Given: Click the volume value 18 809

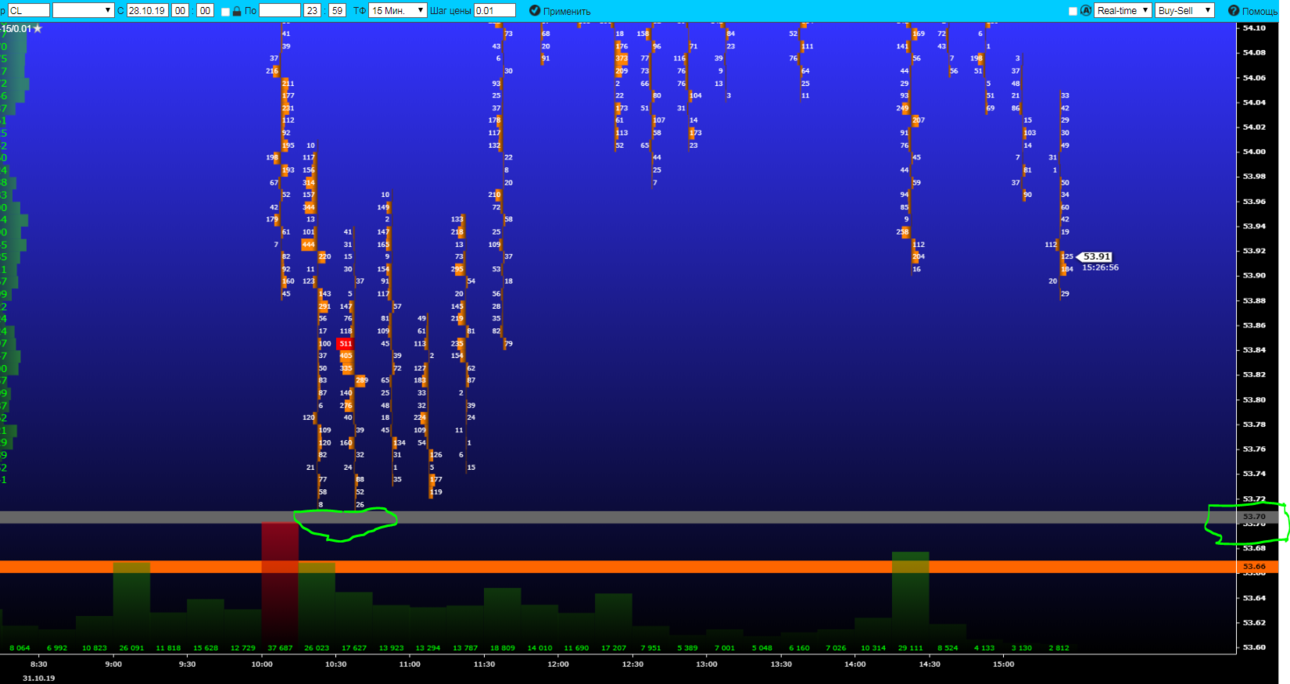Looking at the screenshot, I should (502, 648).
